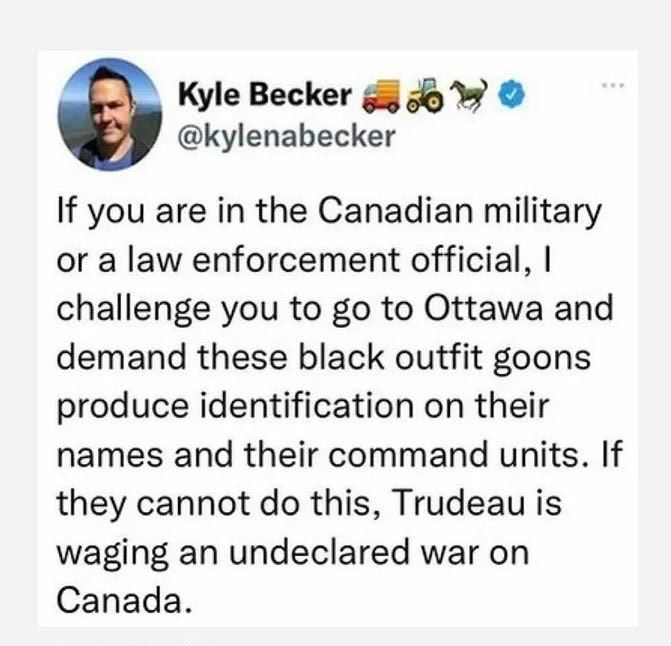Viewport: 671px width, 646px height.
Task: Select the word "Trudeau" in the tweet
Action: click(x=457, y=502)
